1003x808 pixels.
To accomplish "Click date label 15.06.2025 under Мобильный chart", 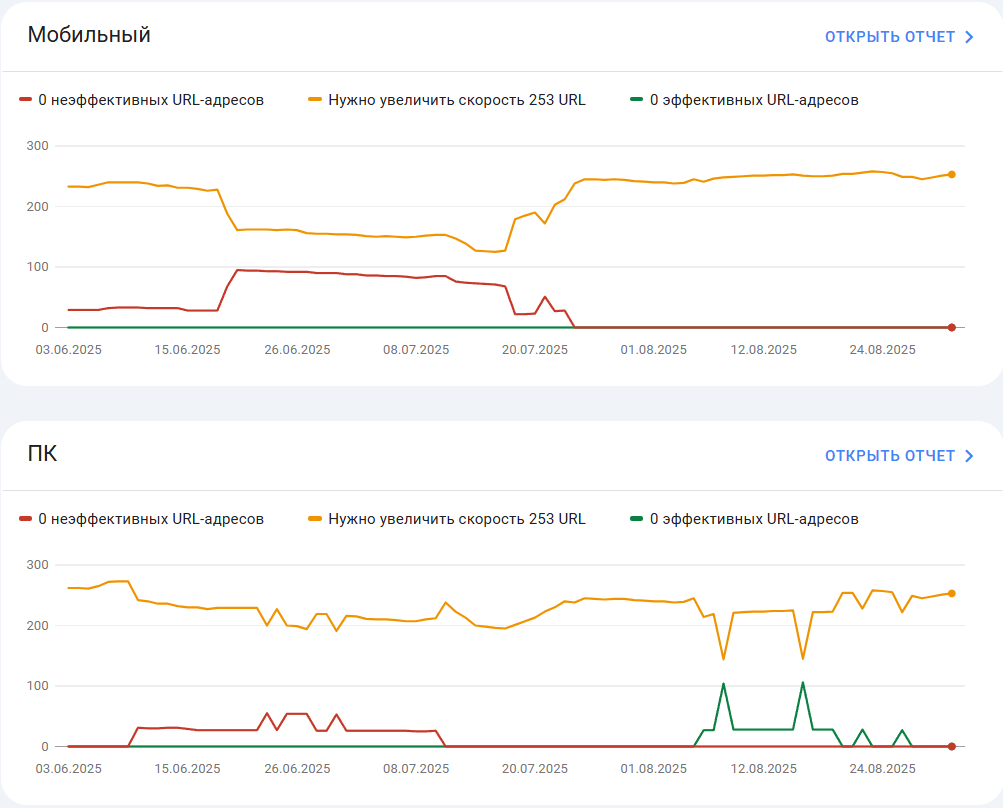I will coord(187,350).
